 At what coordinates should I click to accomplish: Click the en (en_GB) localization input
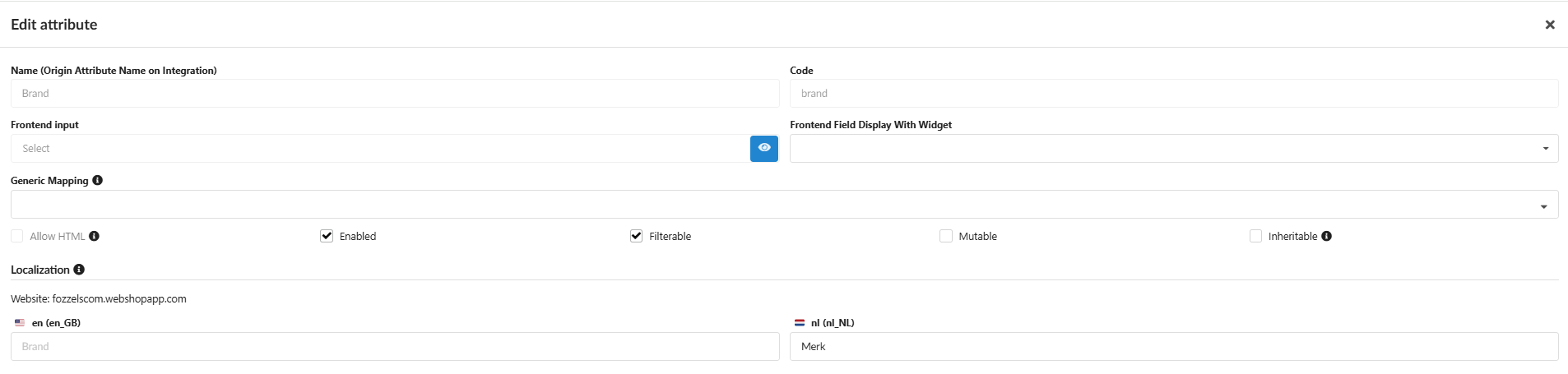coord(395,347)
